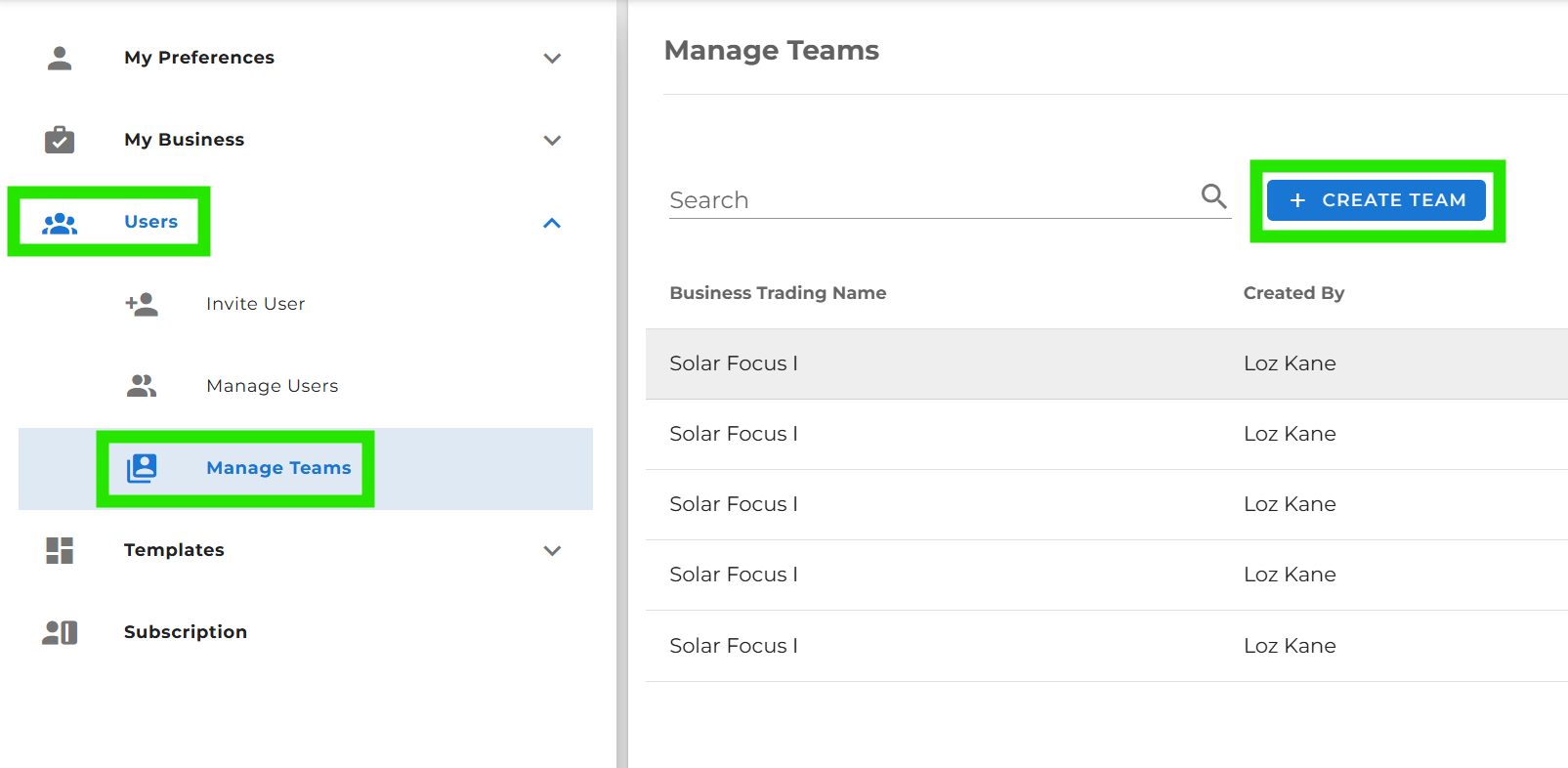Select the first Solar Focus I row
The height and width of the screenshot is (768, 1568).
pos(734,363)
